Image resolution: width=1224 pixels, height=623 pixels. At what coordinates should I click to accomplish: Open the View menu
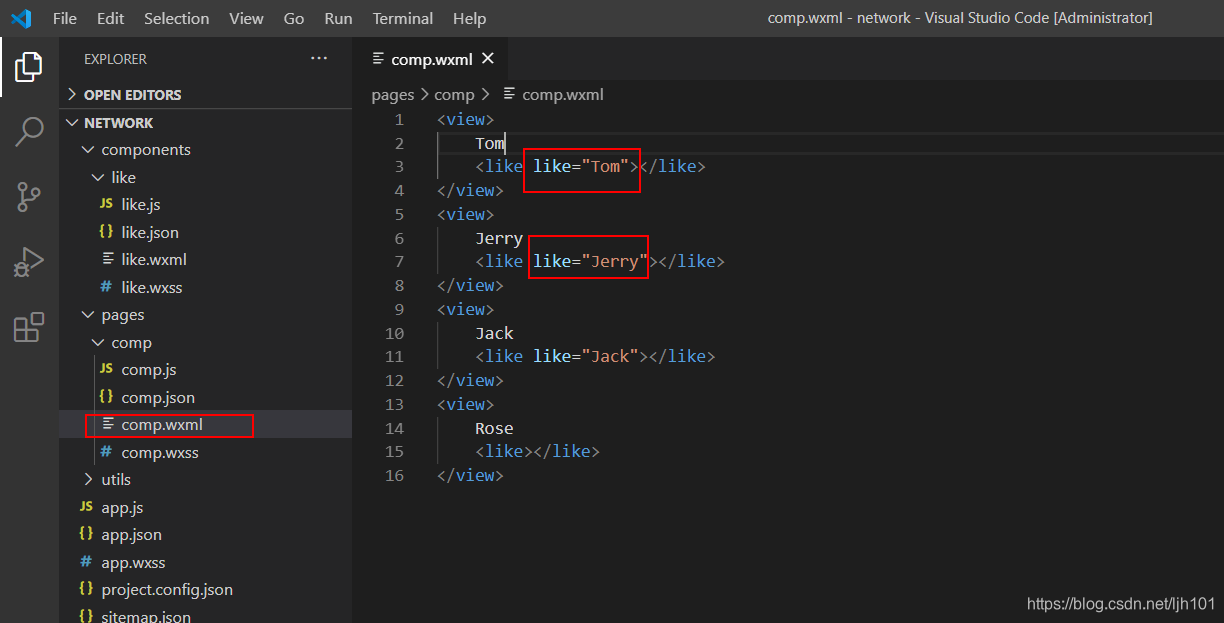pyautogui.click(x=246, y=18)
